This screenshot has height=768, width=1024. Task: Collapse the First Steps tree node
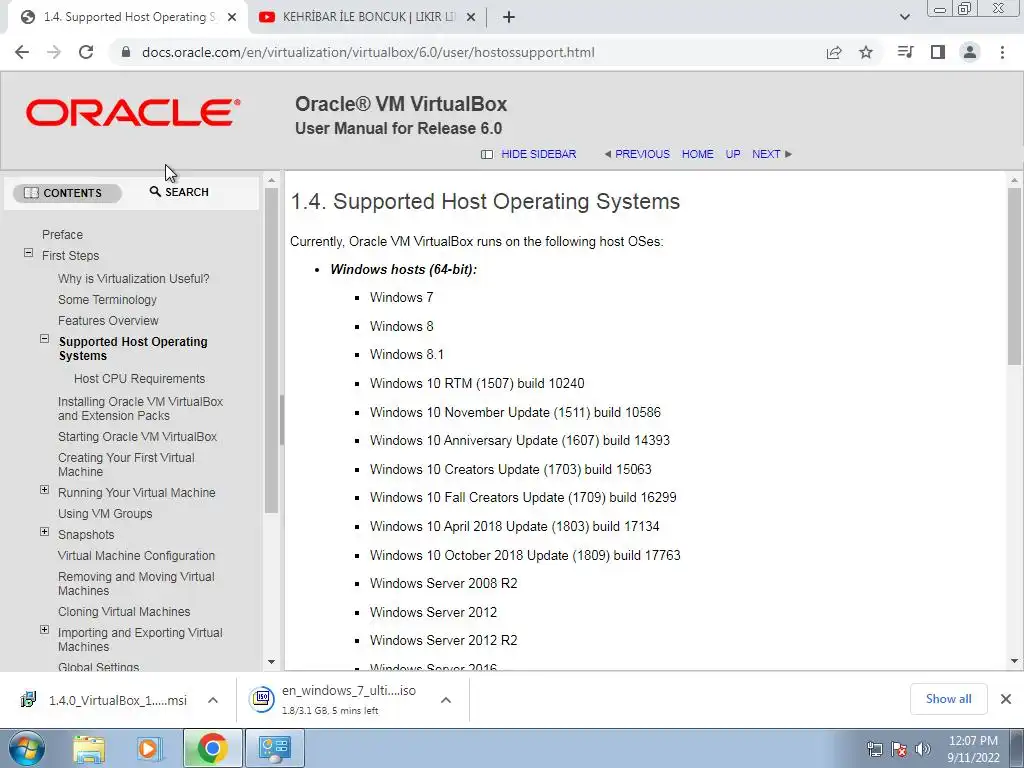tap(29, 253)
